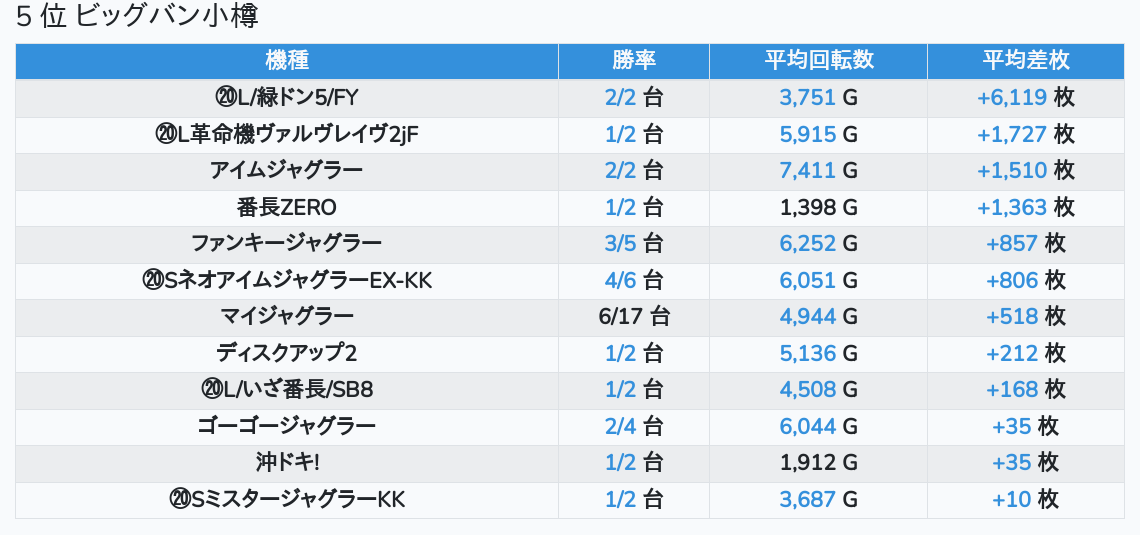Click the 機種 column header
The height and width of the screenshot is (535, 1140).
pos(287,61)
